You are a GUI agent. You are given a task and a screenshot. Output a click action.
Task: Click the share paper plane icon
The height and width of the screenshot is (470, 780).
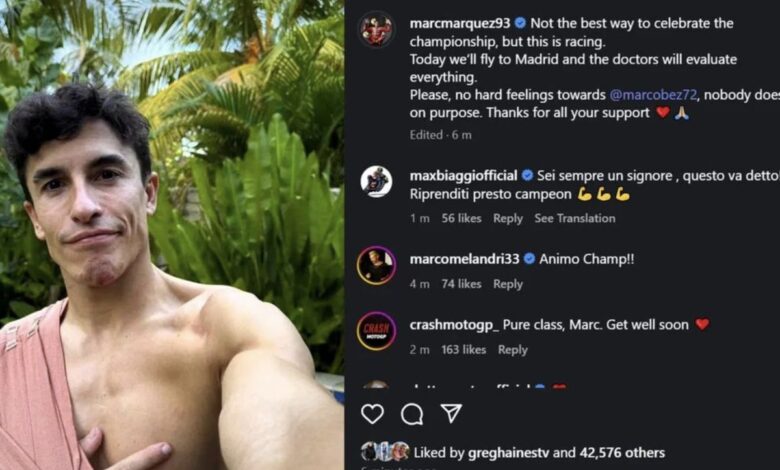tap(451, 413)
